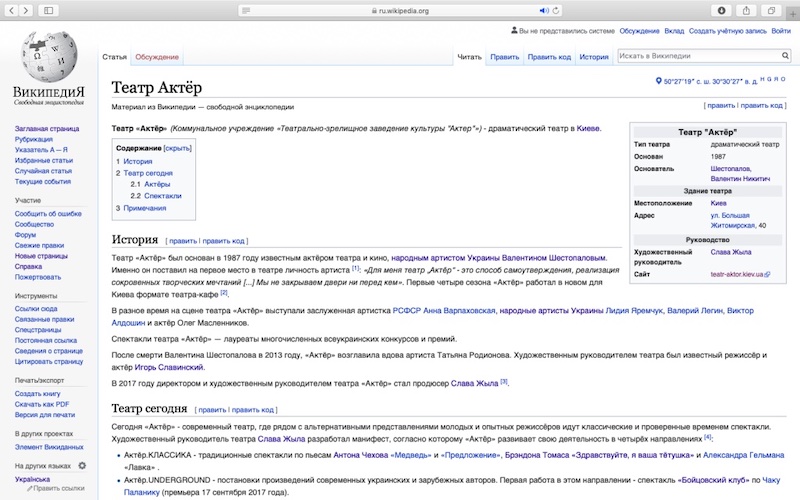800x500 pixels.
Task: Open Reader view icon in address bar
Action: click(x=246, y=10)
